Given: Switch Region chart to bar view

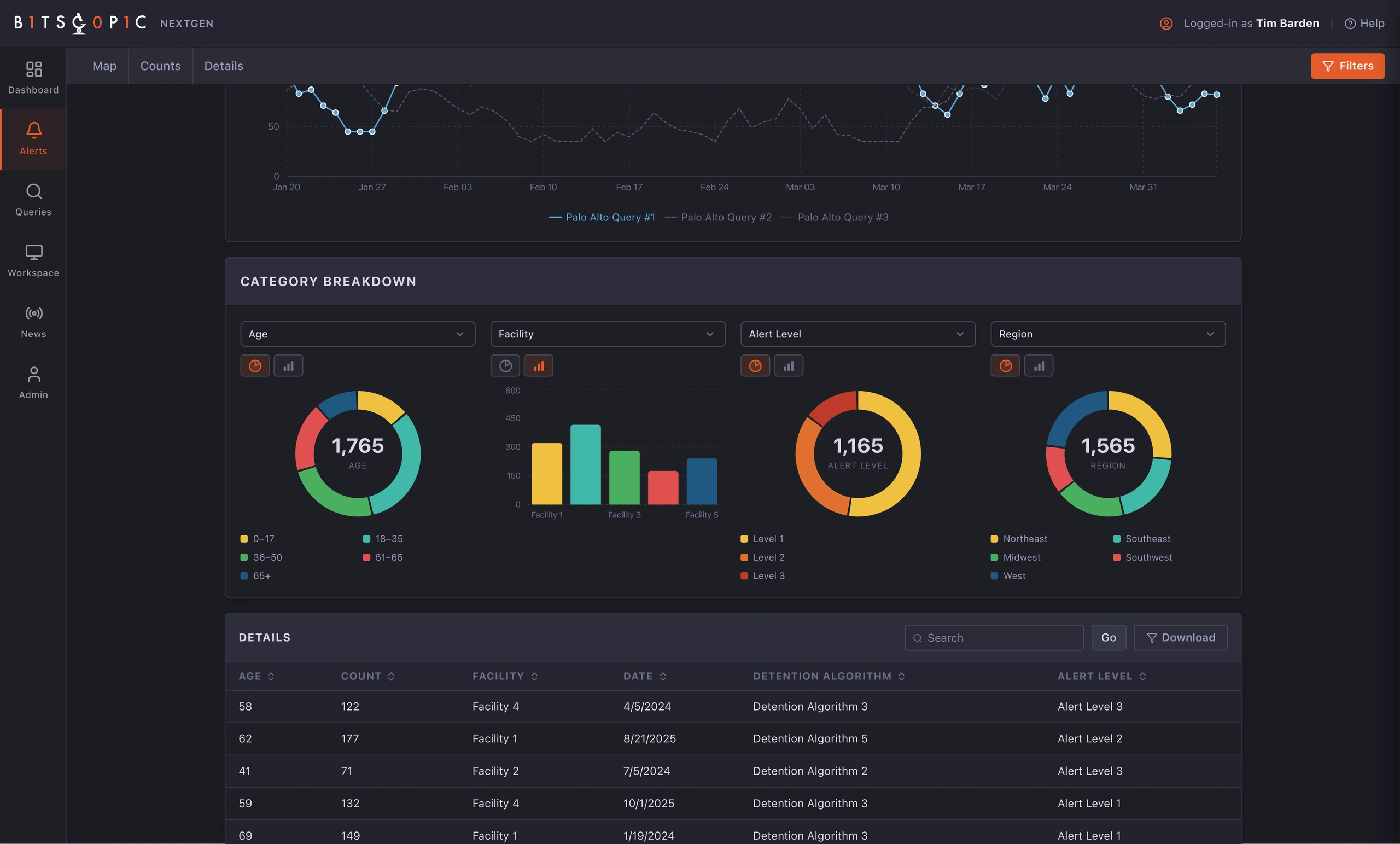Looking at the screenshot, I should coord(1039,366).
